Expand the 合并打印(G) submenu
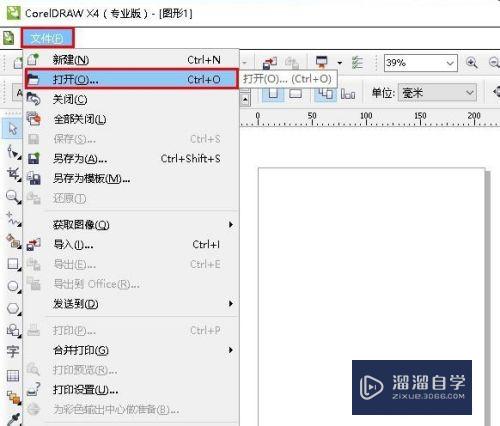This screenshot has height=426, width=500. [131, 350]
